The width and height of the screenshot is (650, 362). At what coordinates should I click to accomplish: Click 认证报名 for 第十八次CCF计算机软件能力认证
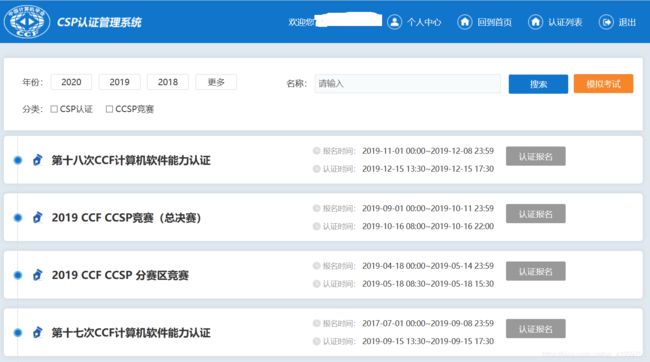pos(536,156)
